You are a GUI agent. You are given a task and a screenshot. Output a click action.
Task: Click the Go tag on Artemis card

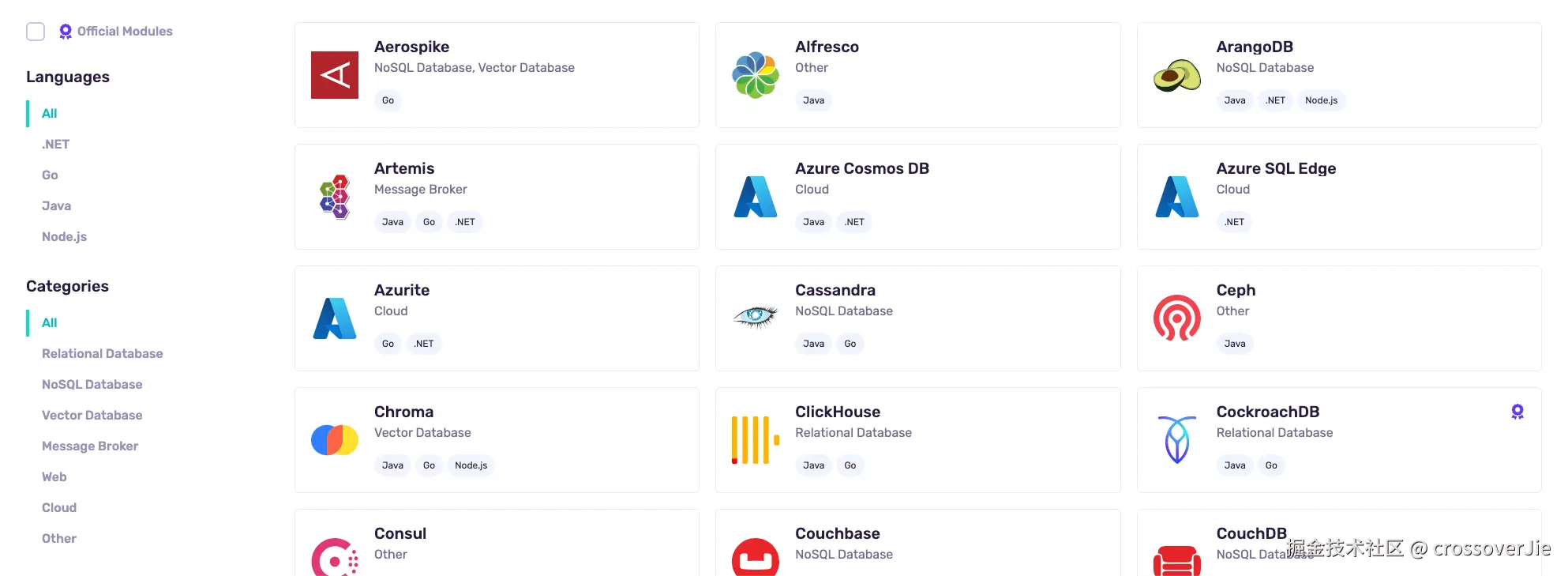[429, 222]
